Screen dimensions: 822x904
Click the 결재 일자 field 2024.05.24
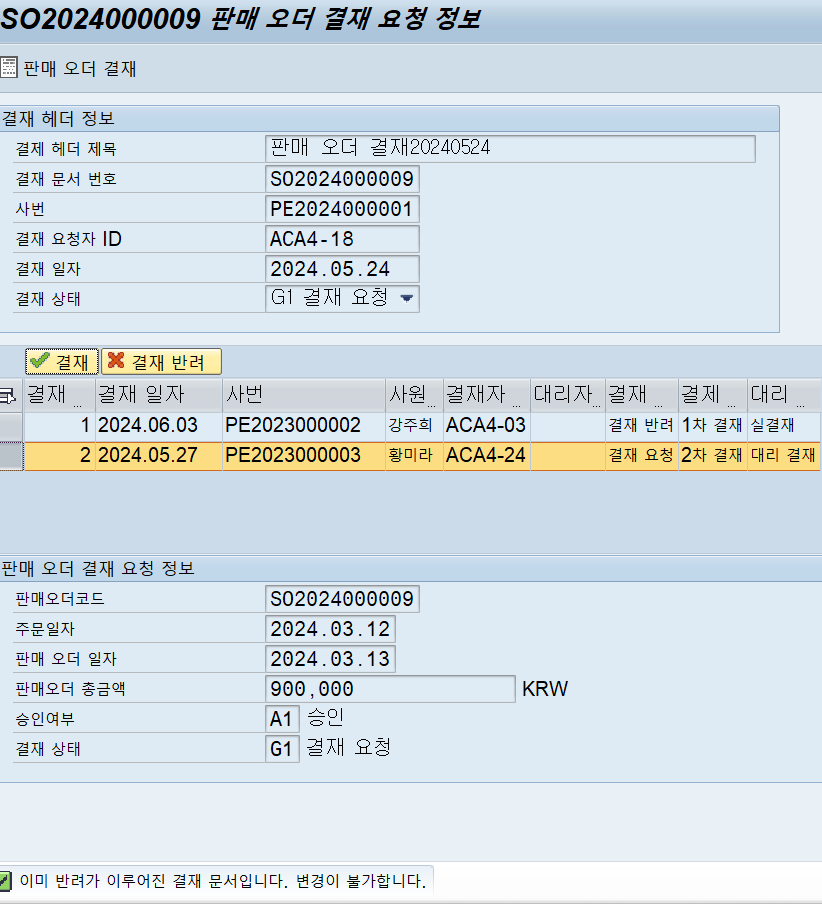click(x=342, y=269)
